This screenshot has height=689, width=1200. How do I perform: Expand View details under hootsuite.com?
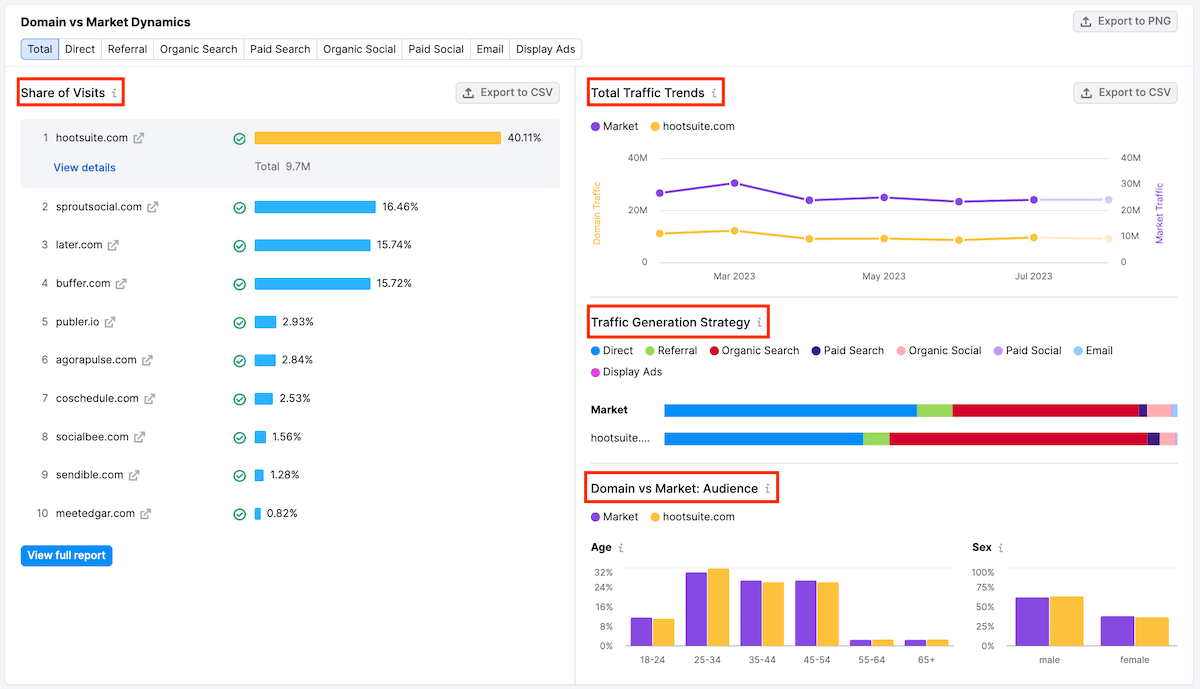(84, 168)
